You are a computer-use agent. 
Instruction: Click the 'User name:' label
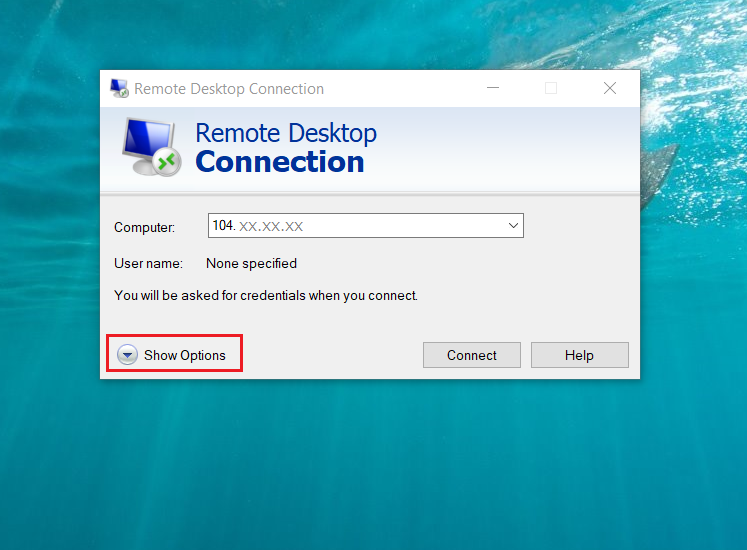point(148,264)
